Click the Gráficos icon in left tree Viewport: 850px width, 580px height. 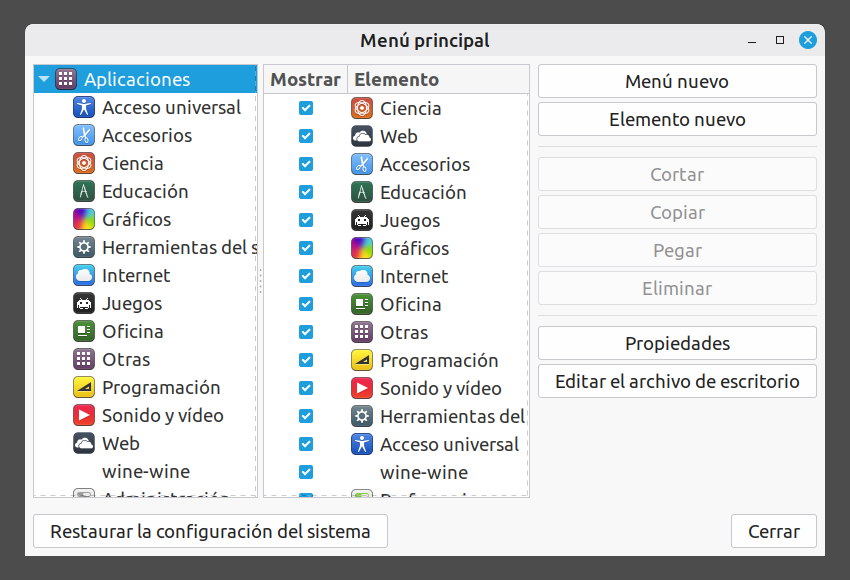84,220
